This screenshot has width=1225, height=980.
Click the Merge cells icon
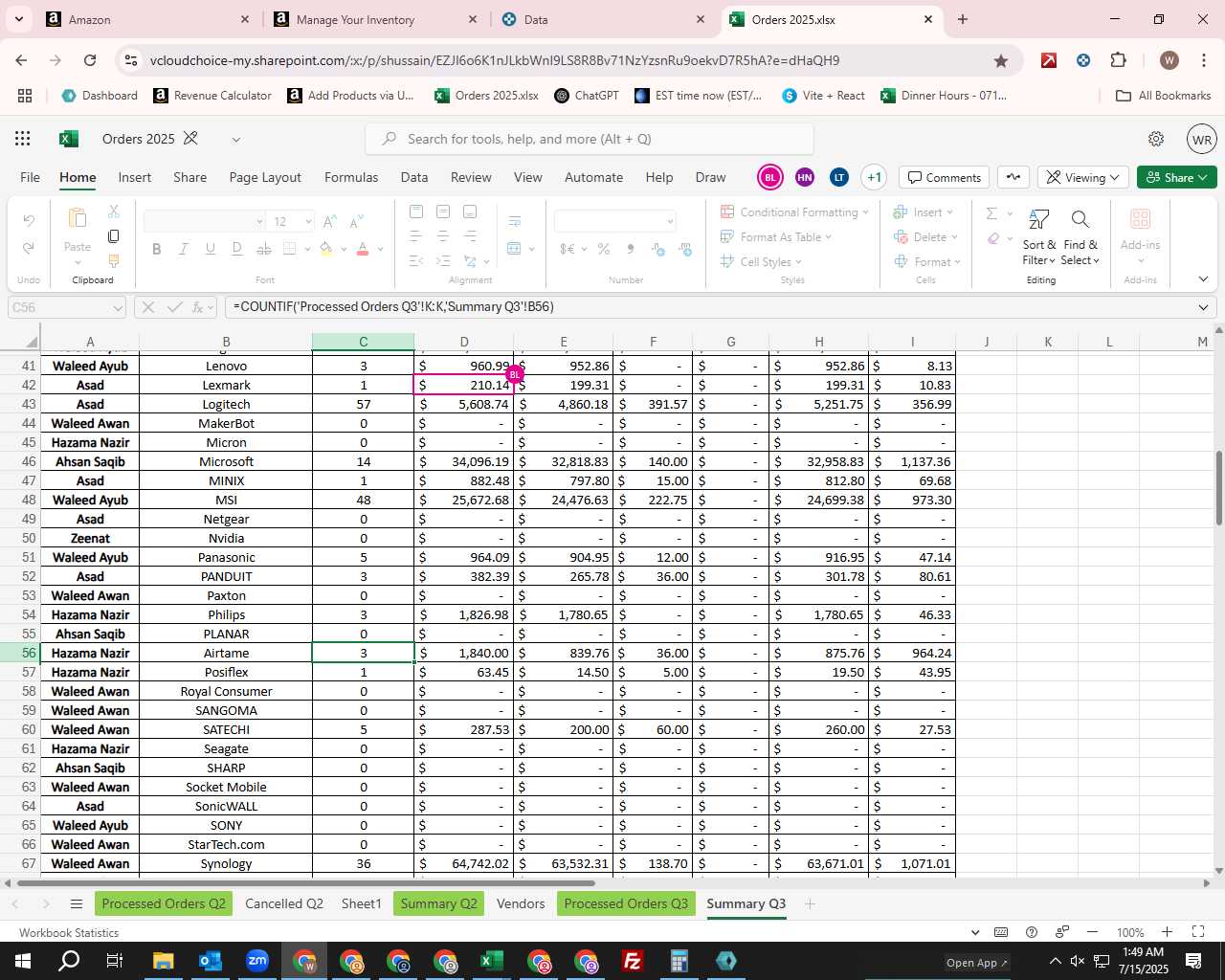click(515, 249)
